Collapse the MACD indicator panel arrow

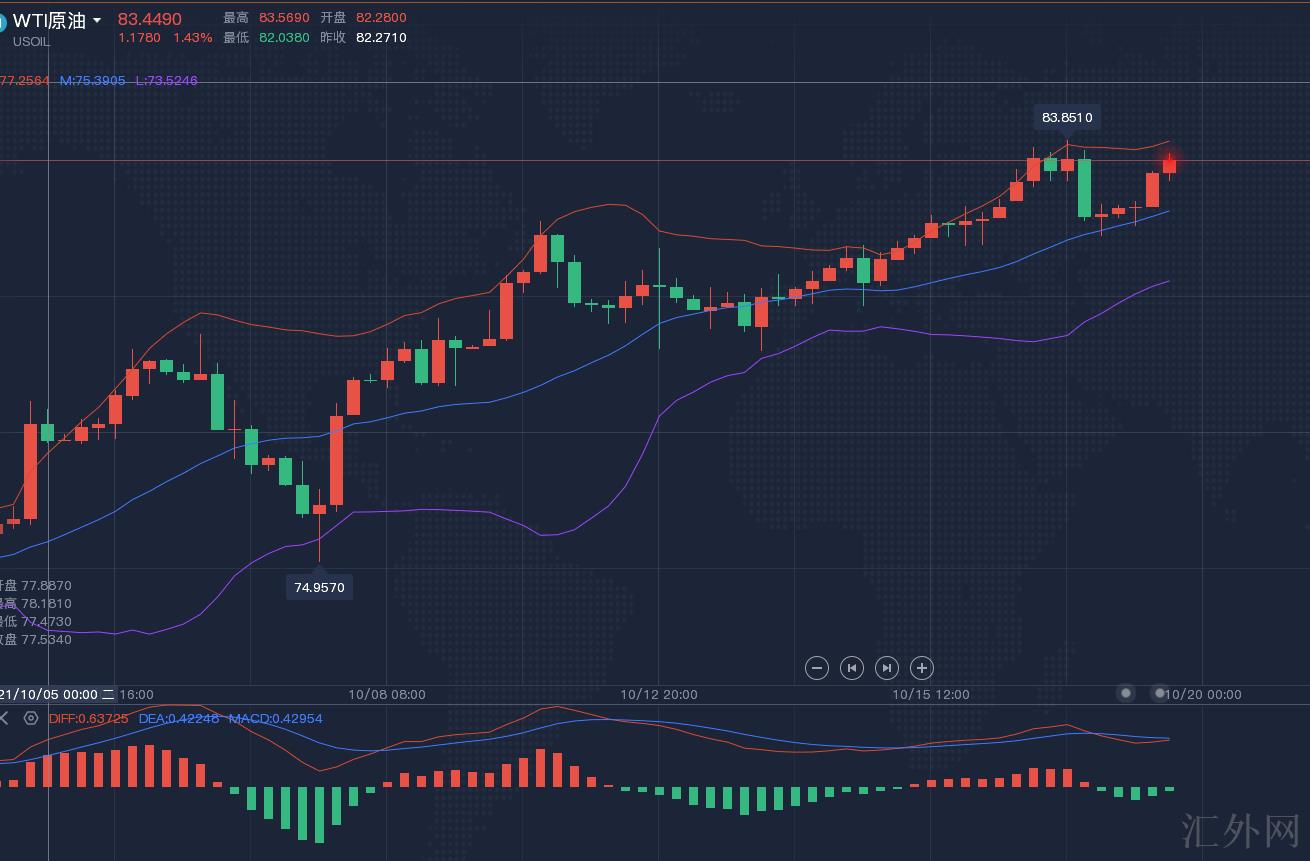click(x=5, y=718)
